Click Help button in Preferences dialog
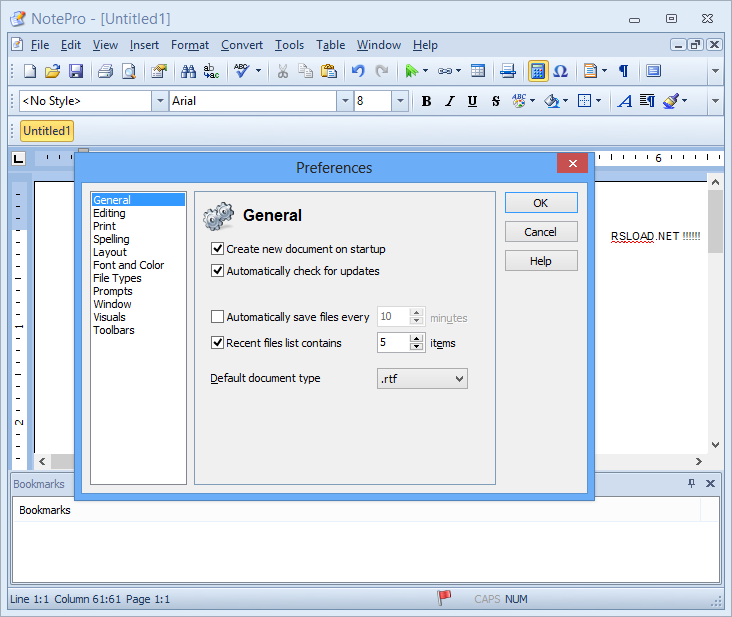 click(x=541, y=260)
